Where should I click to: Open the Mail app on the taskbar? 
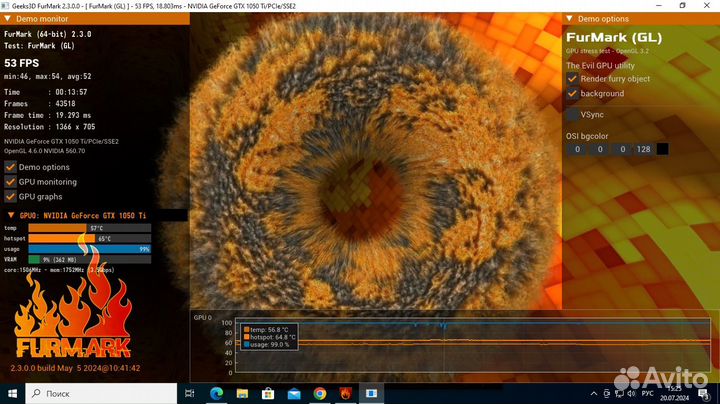295,395
